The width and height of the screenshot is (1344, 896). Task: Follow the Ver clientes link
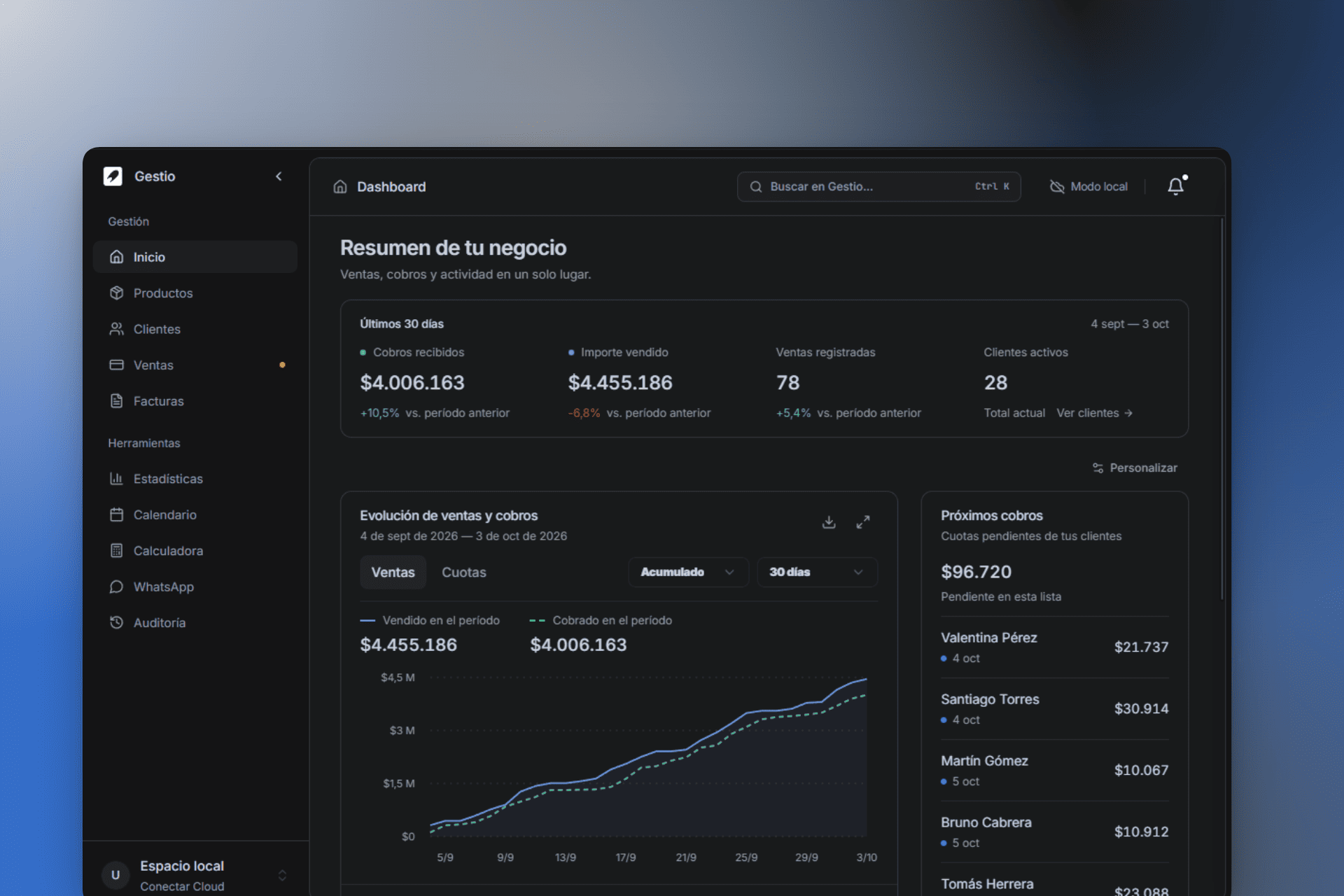click(1094, 413)
